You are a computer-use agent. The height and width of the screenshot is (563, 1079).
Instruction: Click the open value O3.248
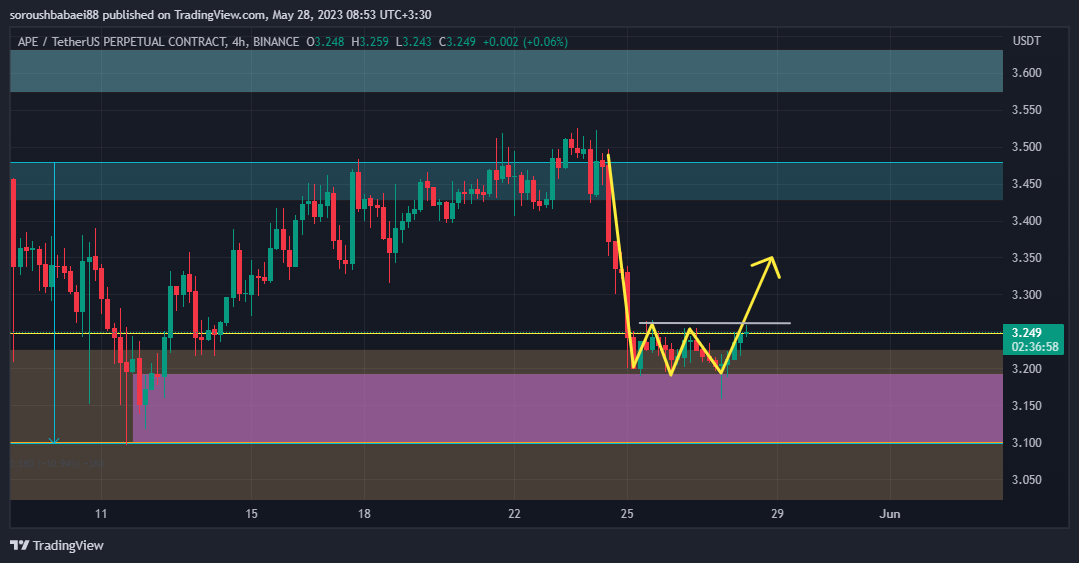(x=325, y=42)
